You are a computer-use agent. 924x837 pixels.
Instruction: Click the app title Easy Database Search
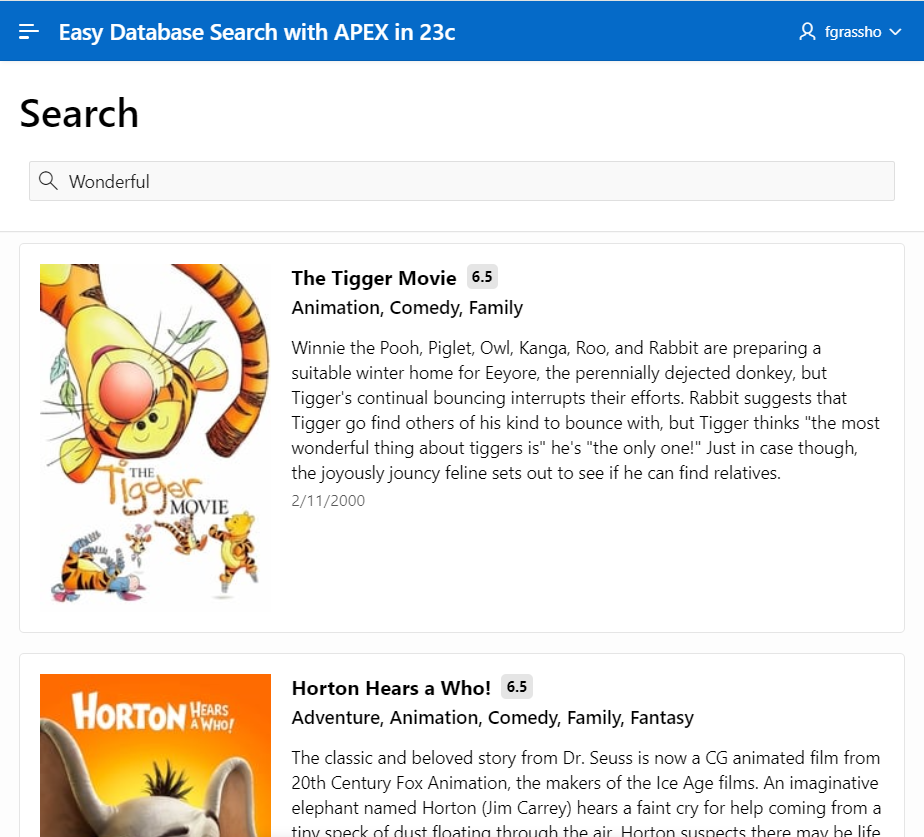pyautogui.click(x=256, y=31)
